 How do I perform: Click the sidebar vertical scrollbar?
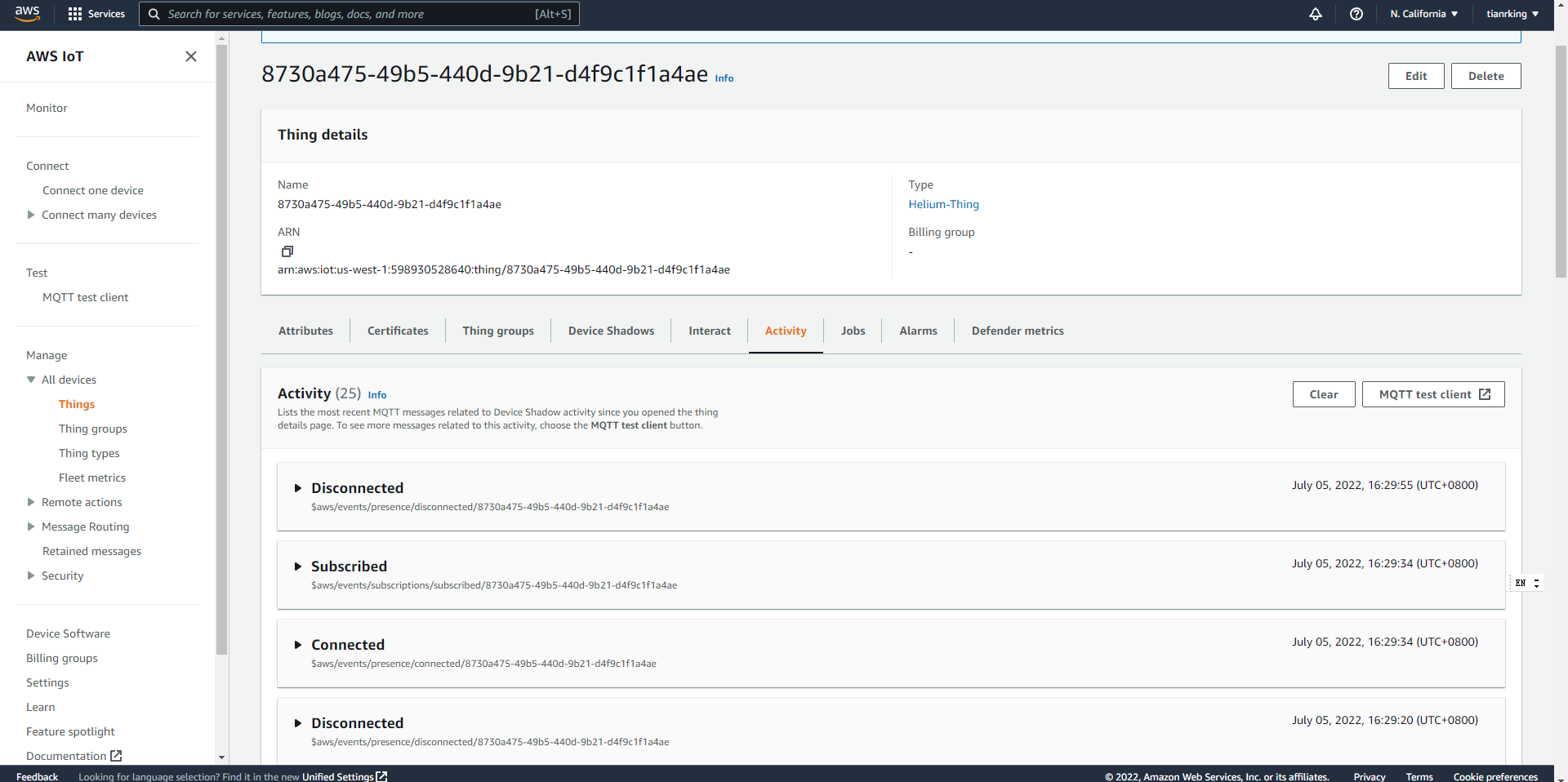click(x=221, y=349)
